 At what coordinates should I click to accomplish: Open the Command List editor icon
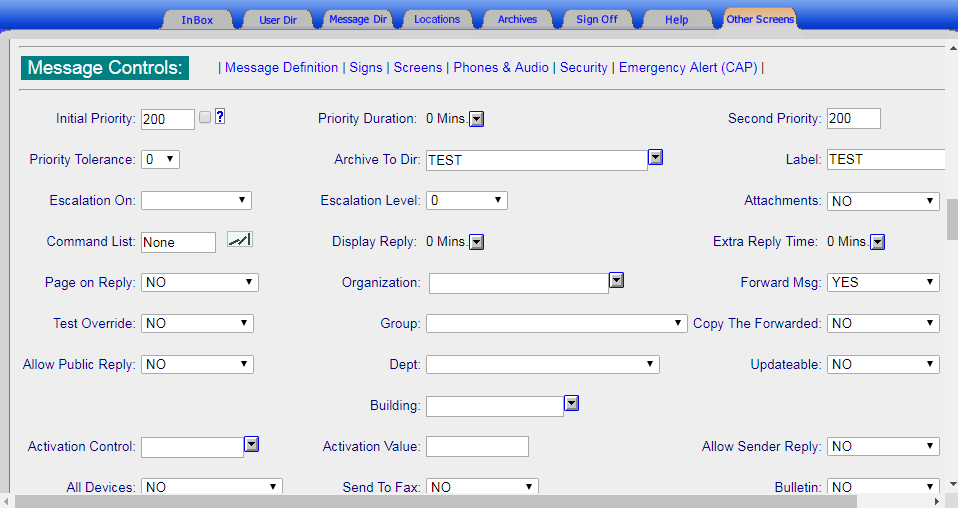[240, 240]
